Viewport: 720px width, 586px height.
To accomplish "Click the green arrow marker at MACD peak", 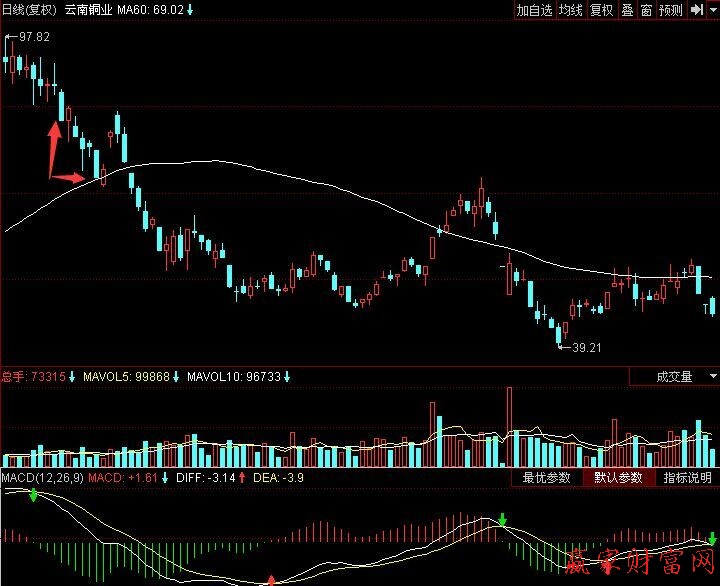I will point(503,520).
